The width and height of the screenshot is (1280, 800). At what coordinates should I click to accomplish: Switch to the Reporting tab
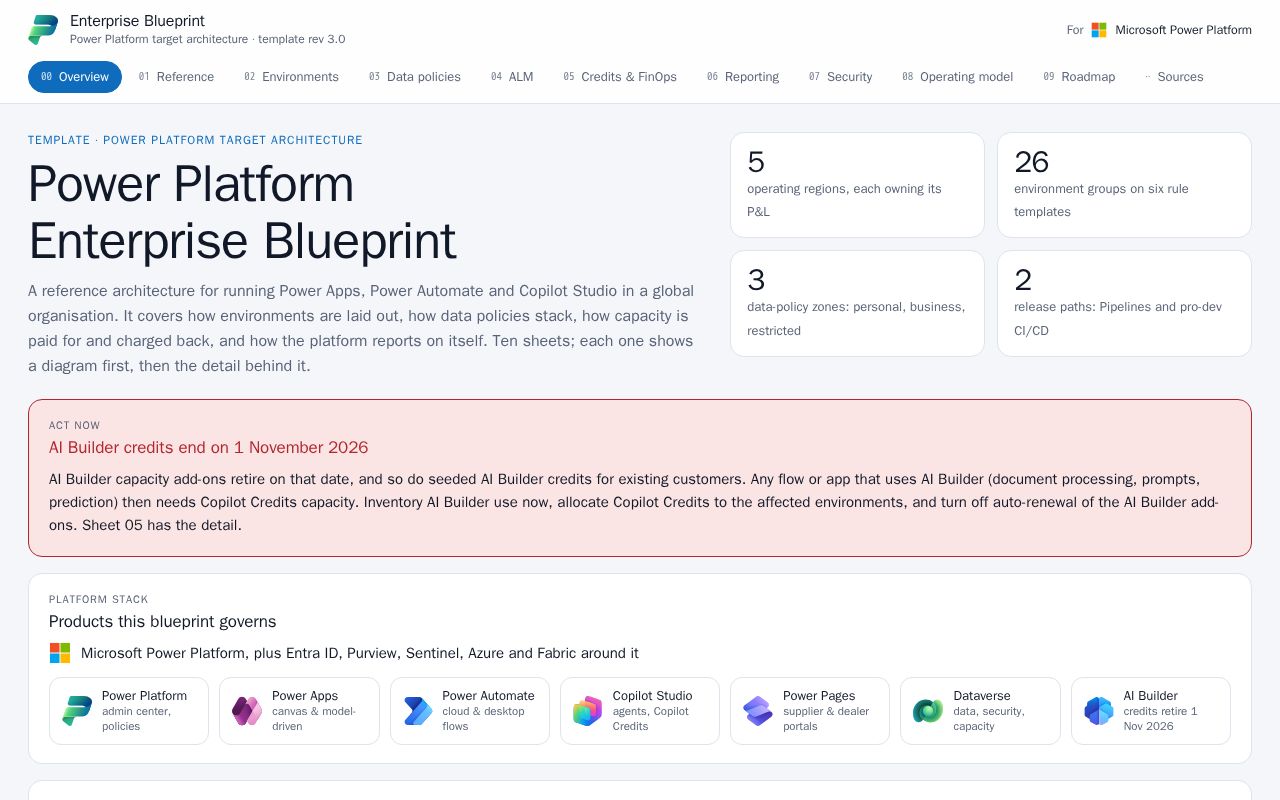pyautogui.click(x=743, y=77)
